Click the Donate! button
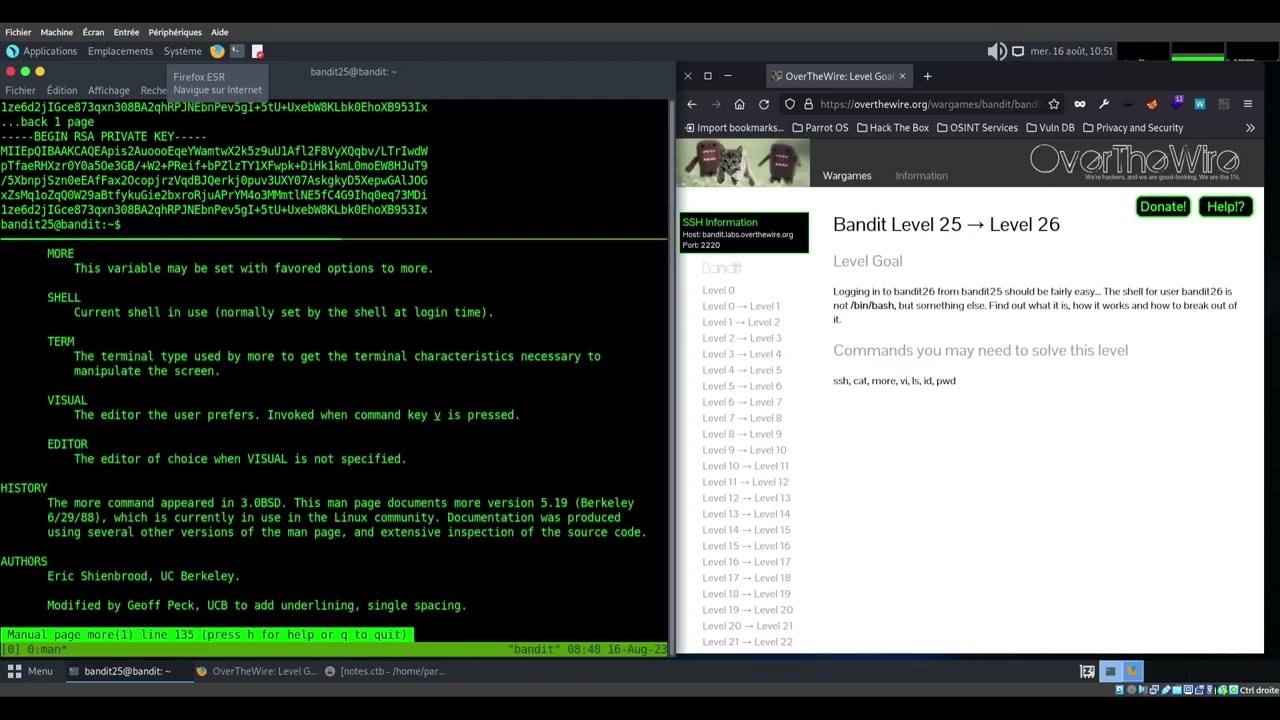This screenshot has height=720, width=1280. (1162, 207)
